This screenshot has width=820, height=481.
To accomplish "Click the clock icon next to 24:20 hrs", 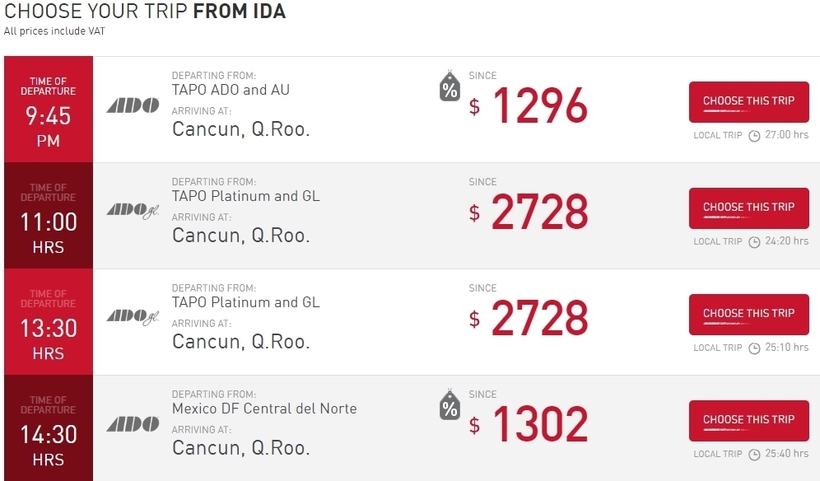I will [754, 242].
